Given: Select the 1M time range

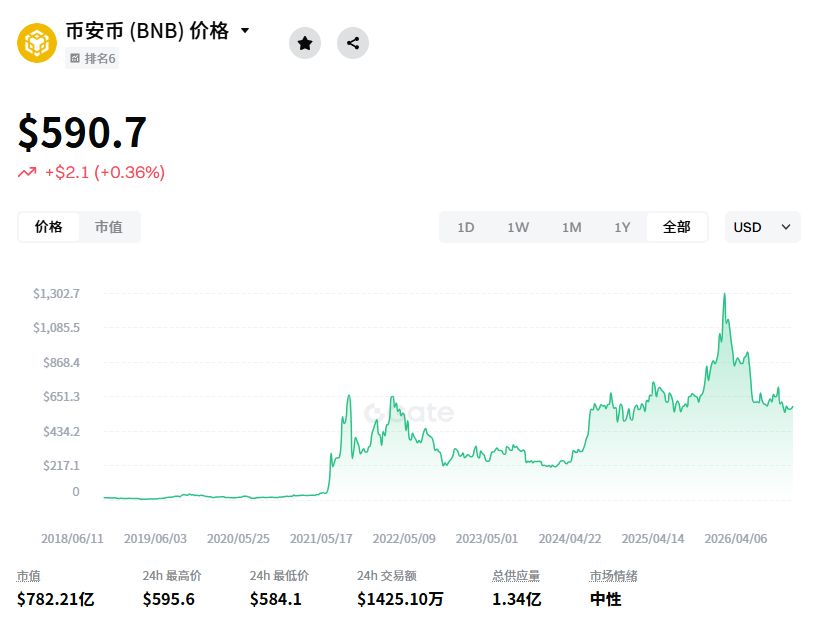Looking at the screenshot, I should click(x=572, y=228).
